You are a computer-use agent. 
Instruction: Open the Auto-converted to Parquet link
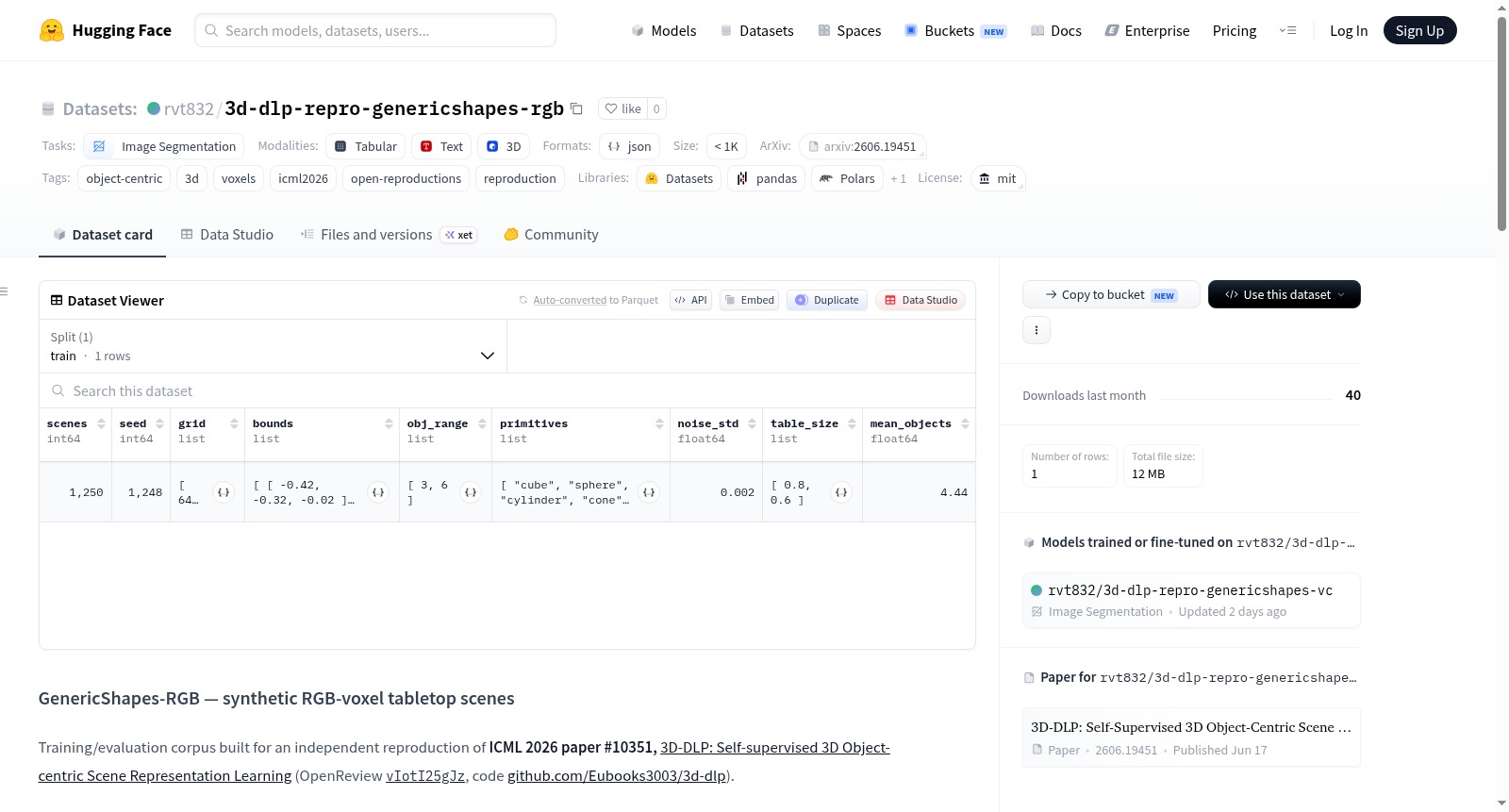point(596,300)
